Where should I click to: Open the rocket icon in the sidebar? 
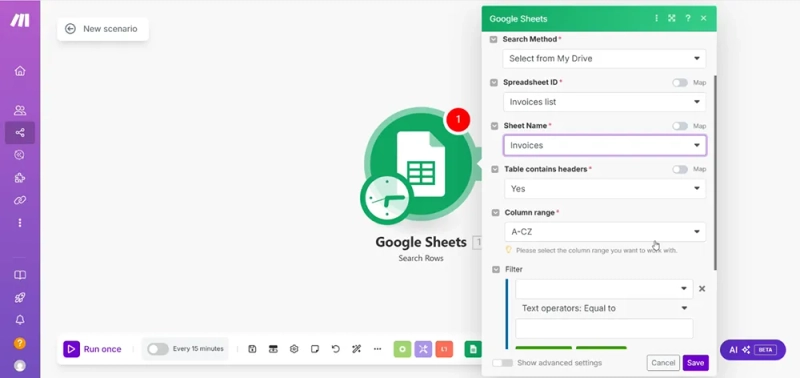(20, 297)
